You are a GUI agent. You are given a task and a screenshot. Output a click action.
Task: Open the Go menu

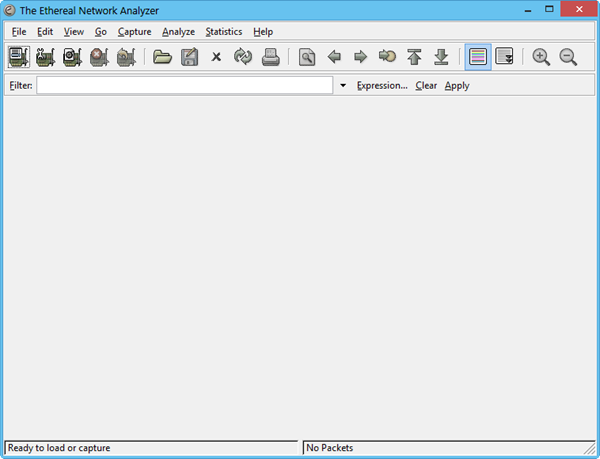101,32
